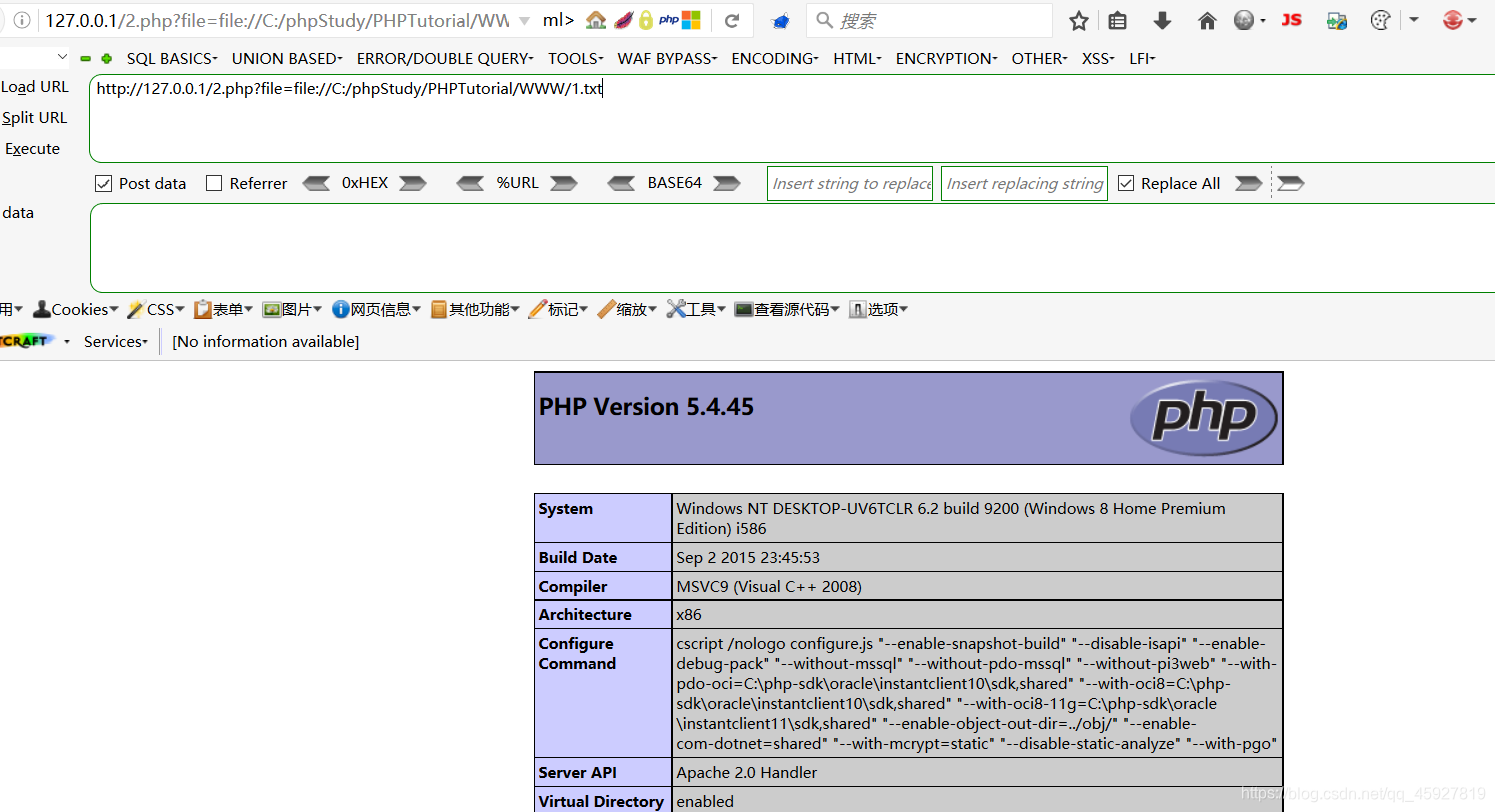Open the 选项 menu

(878, 310)
